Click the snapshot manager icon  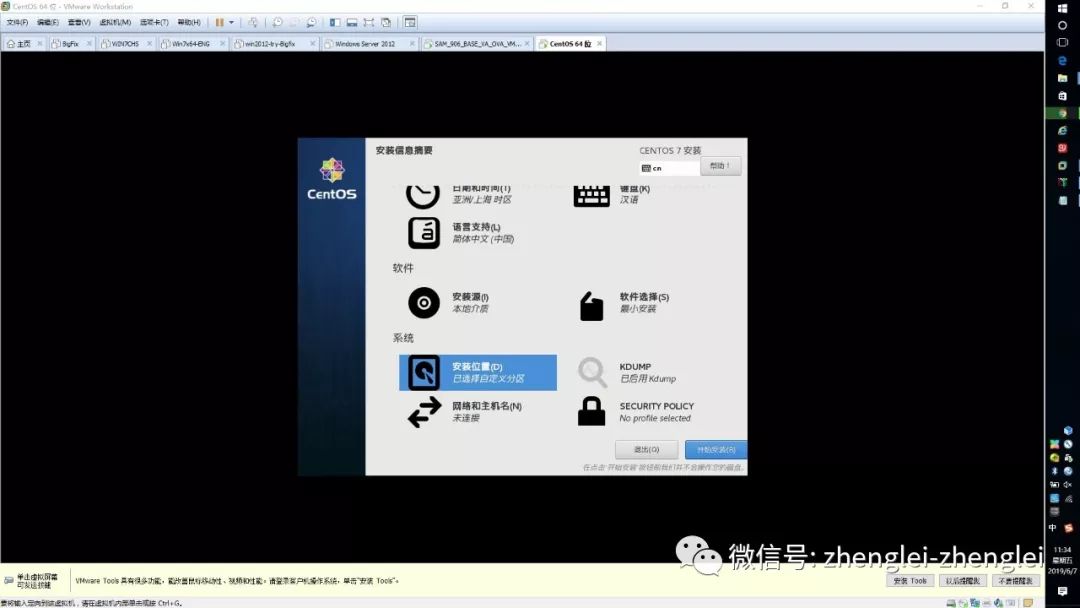point(311,22)
